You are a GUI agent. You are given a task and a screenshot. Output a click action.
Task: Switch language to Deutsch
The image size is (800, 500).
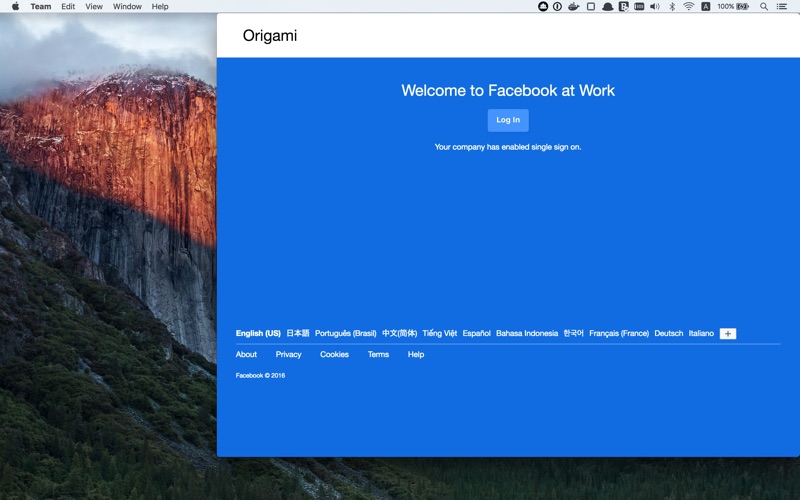tap(668, 333)
